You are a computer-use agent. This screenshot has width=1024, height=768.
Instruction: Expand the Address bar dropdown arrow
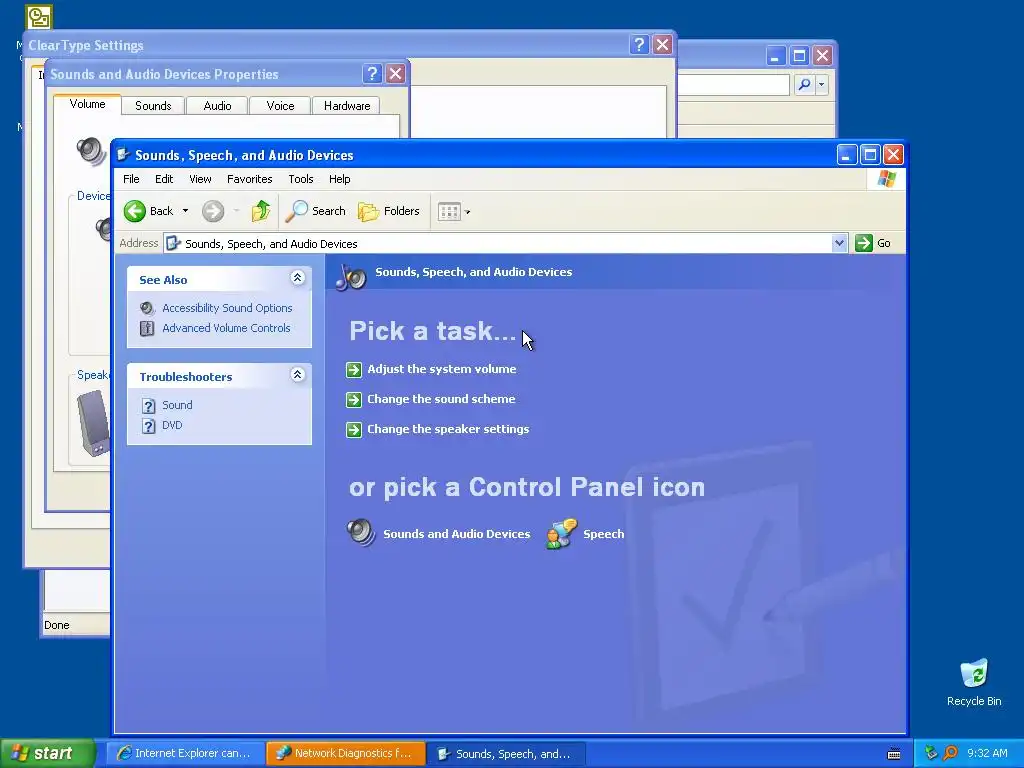click(839, 243)
